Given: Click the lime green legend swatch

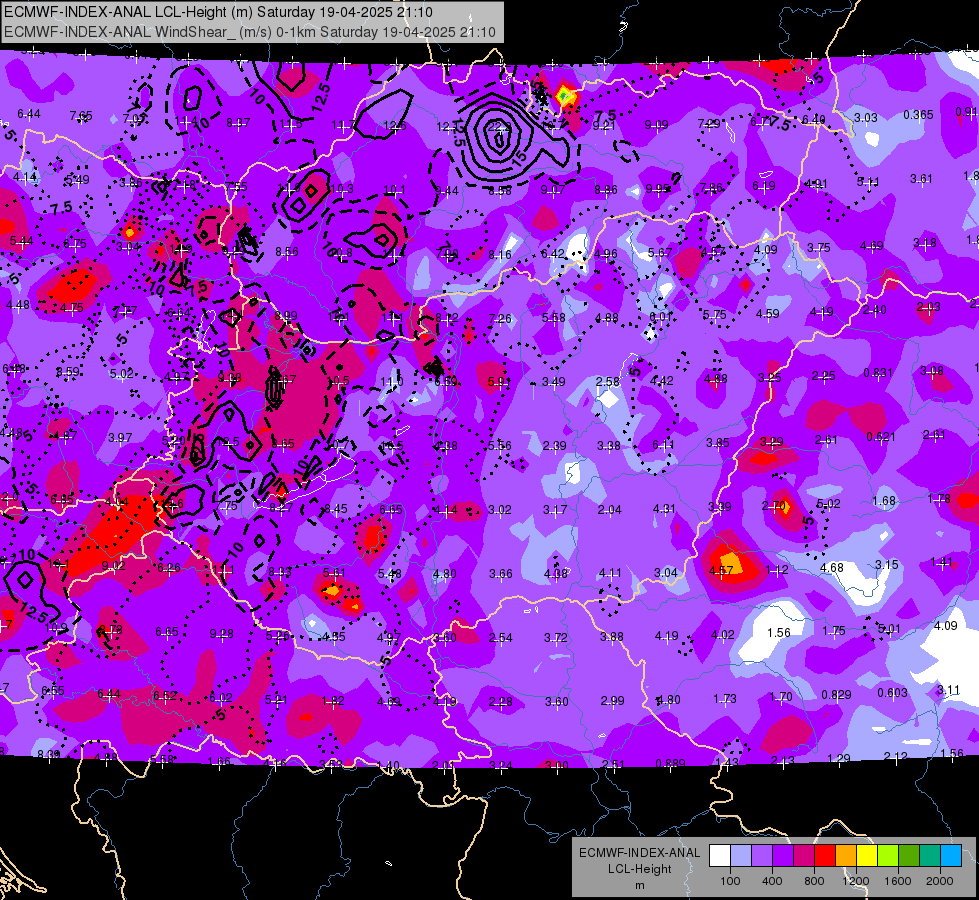Looking at the screenshot, I should pos(888,856).
